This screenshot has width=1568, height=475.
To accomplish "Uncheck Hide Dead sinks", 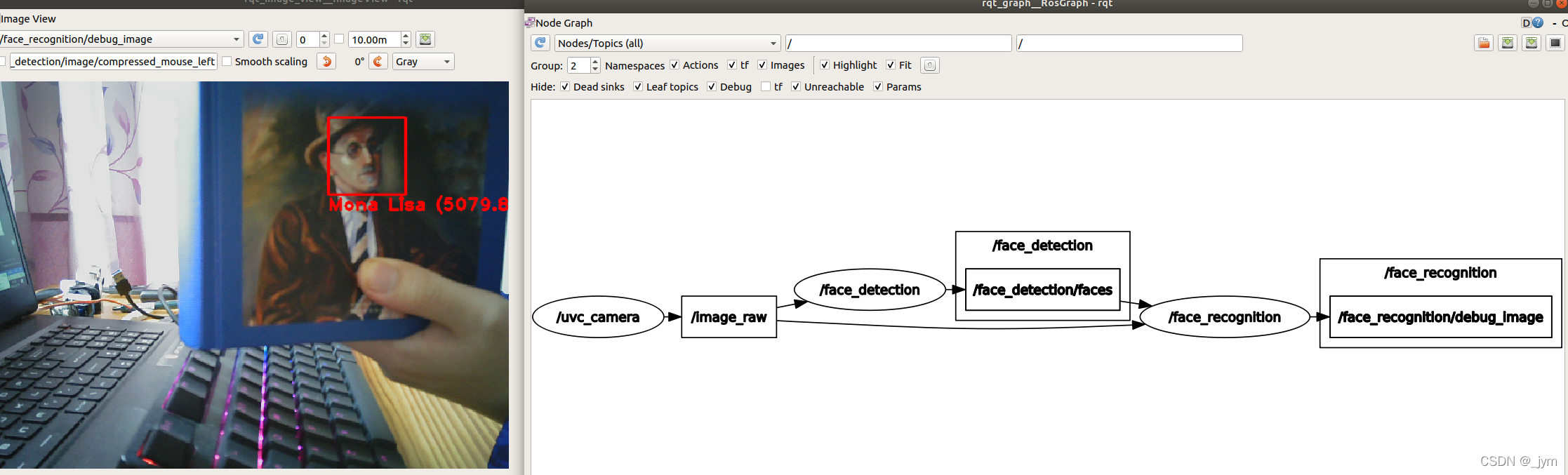I will (565, 87).
